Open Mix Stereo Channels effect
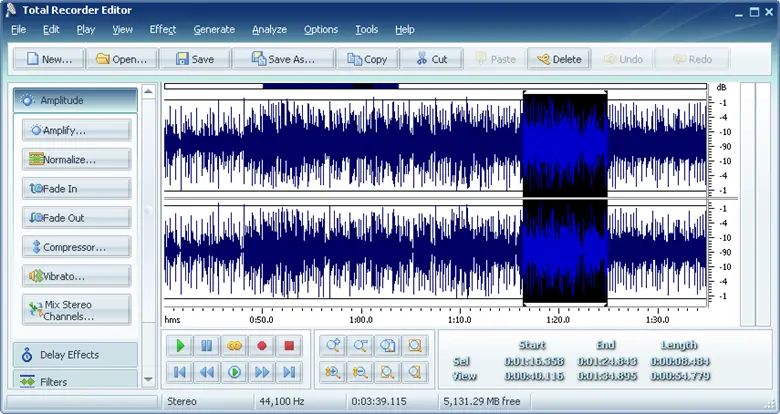780x414 pixels. [75, 310]
